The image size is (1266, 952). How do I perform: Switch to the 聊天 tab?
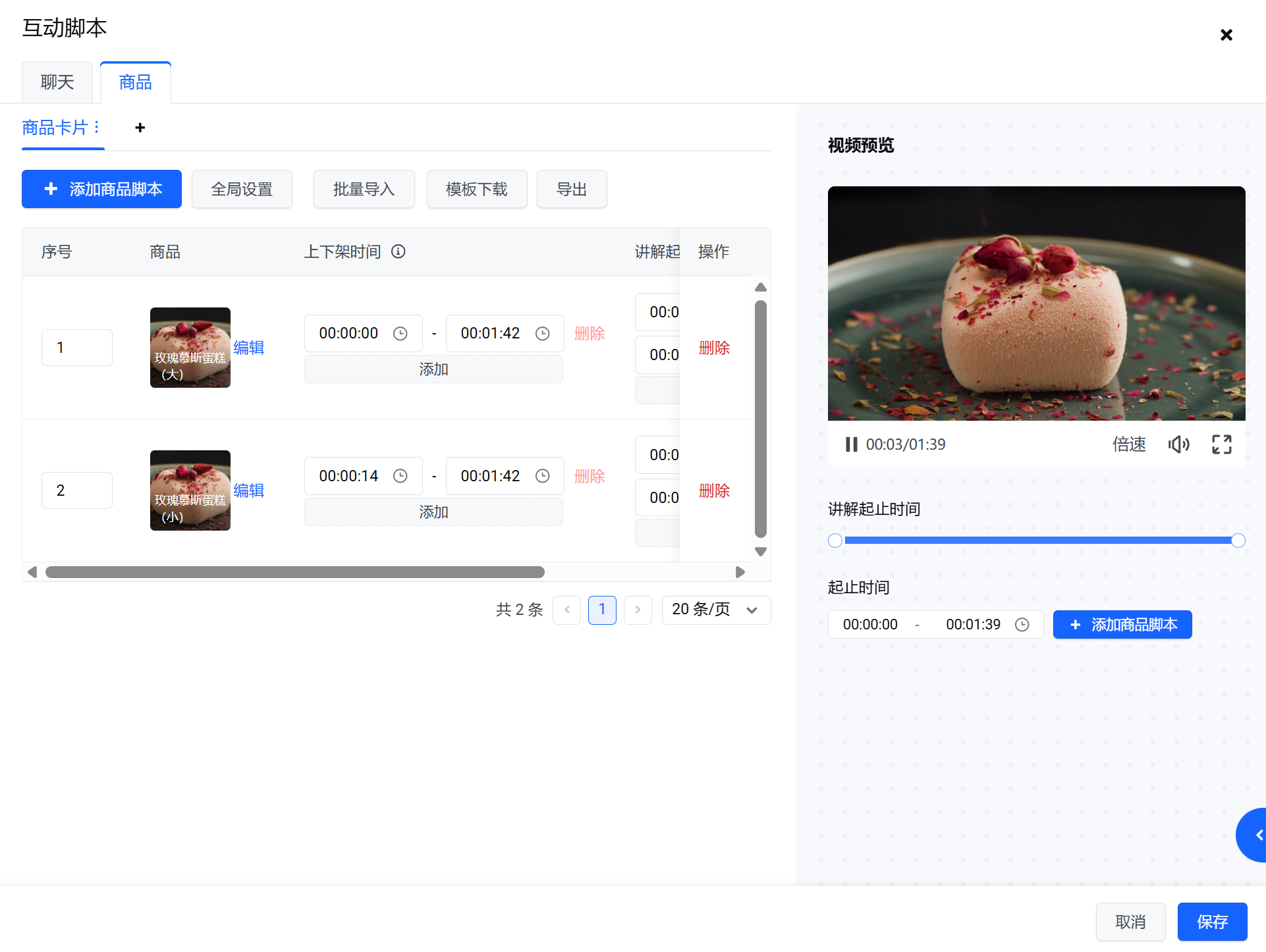tap(57, 82)
